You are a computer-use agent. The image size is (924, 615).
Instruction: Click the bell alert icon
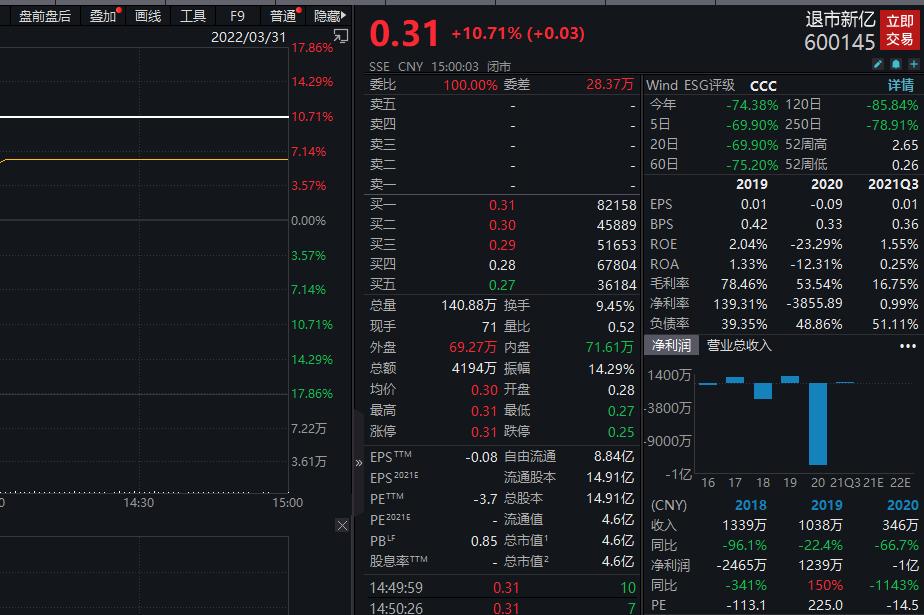[x=896, y=65]
